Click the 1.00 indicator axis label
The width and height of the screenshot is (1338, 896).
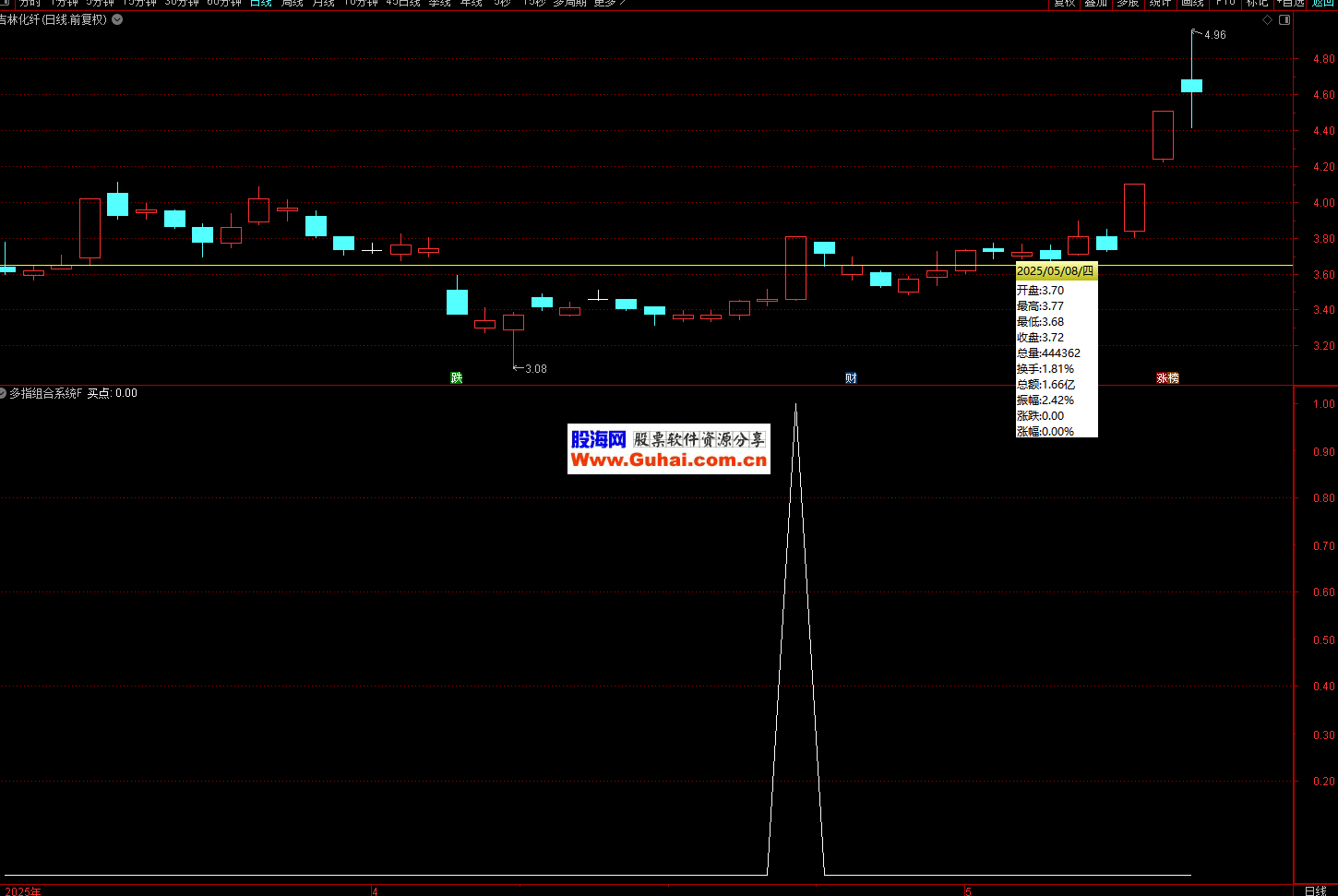pos(1323,404)
